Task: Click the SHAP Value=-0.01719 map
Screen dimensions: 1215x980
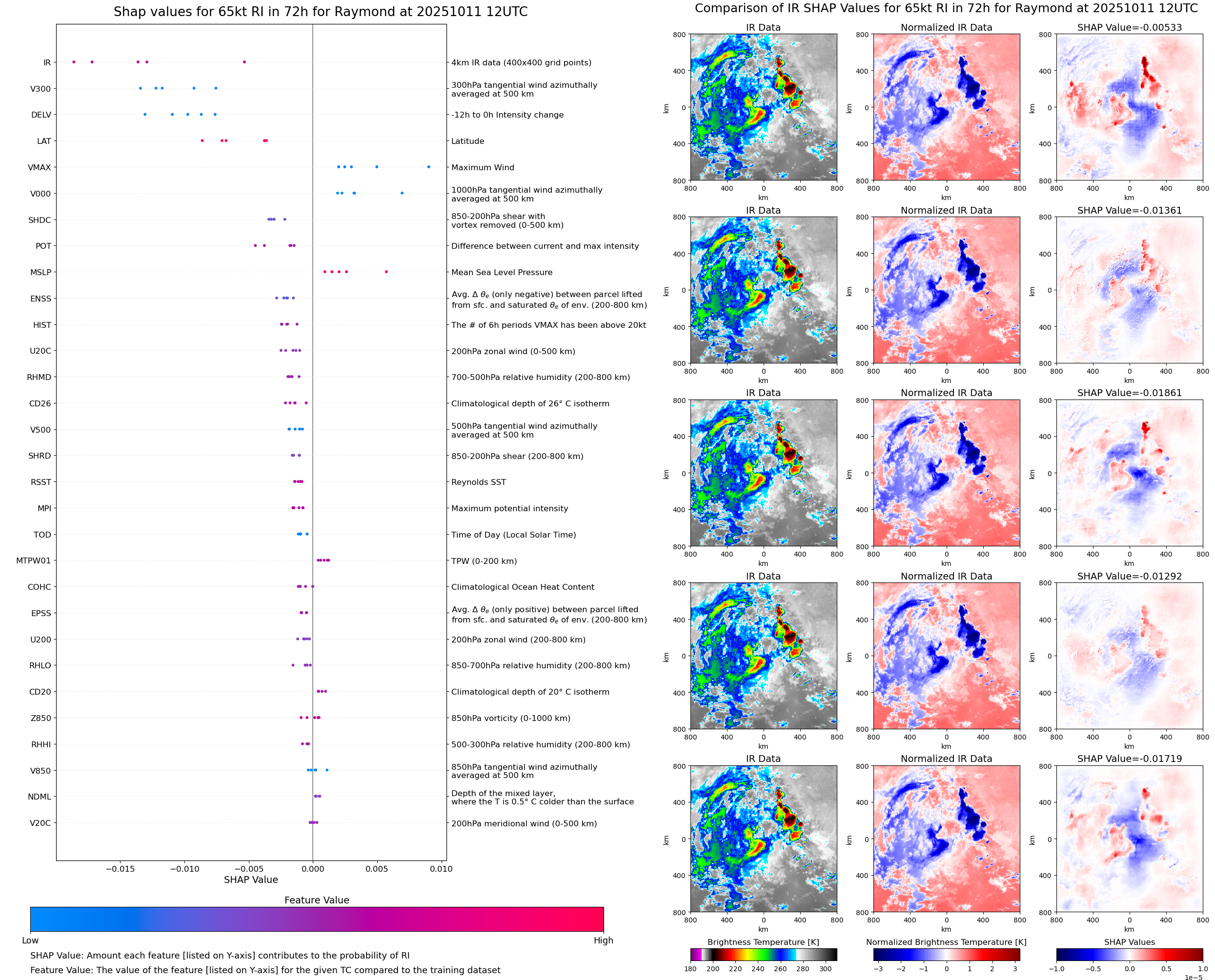Action: pyautogui.click(x=1129, y=839)
